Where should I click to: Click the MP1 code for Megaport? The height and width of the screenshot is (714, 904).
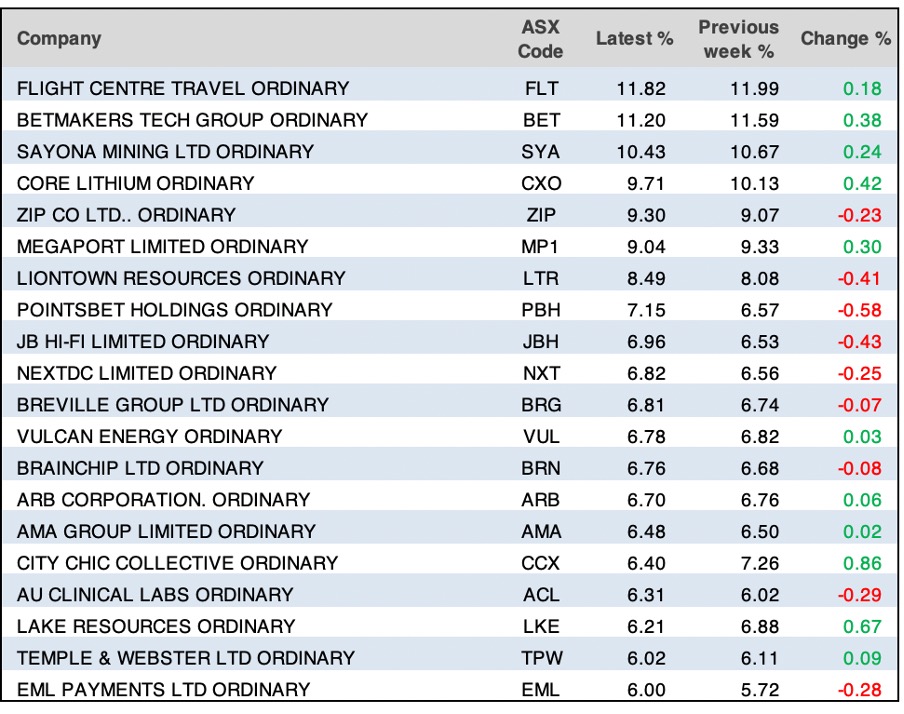(541, 247)
